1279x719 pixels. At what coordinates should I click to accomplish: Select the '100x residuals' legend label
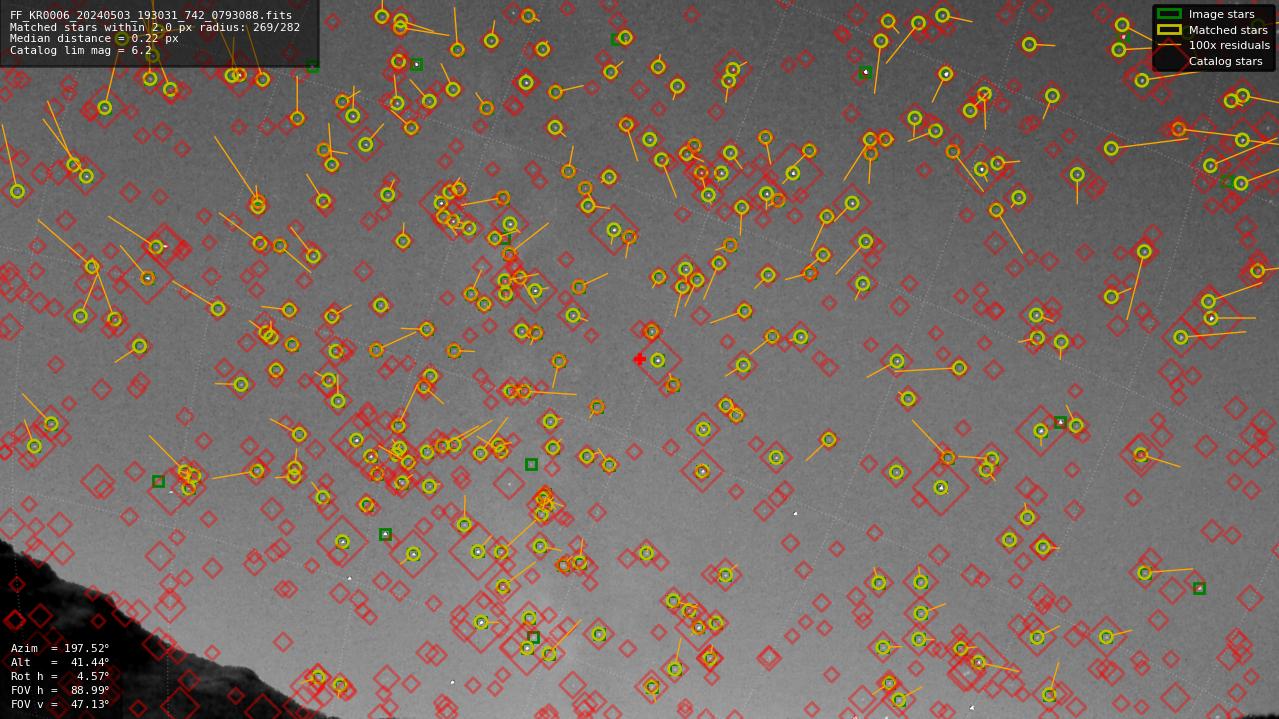[1229, 45]
